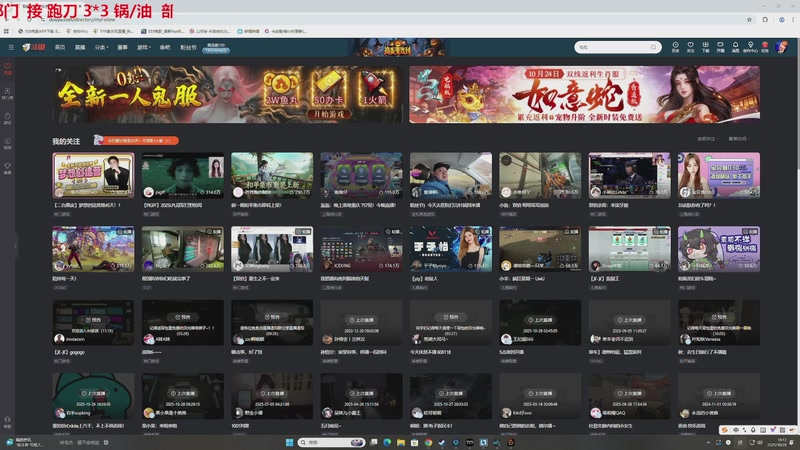Open the 直播 navigation item

pos(80,47)
